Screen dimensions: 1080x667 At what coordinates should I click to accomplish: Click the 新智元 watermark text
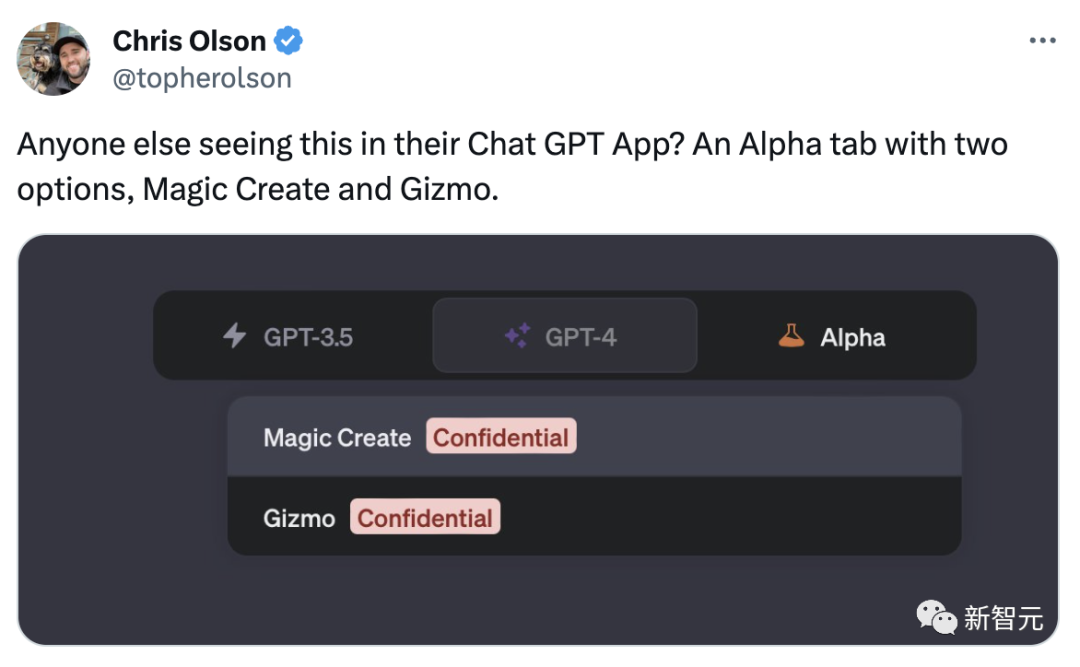(x=1003, y=618)
